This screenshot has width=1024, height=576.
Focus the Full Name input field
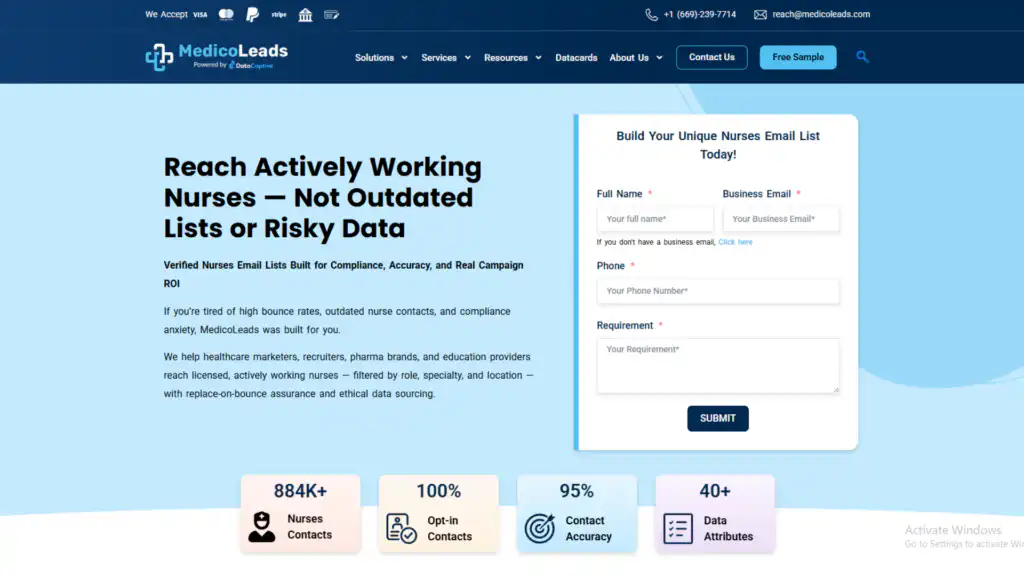pyautogui.click(x=655, y=219)
